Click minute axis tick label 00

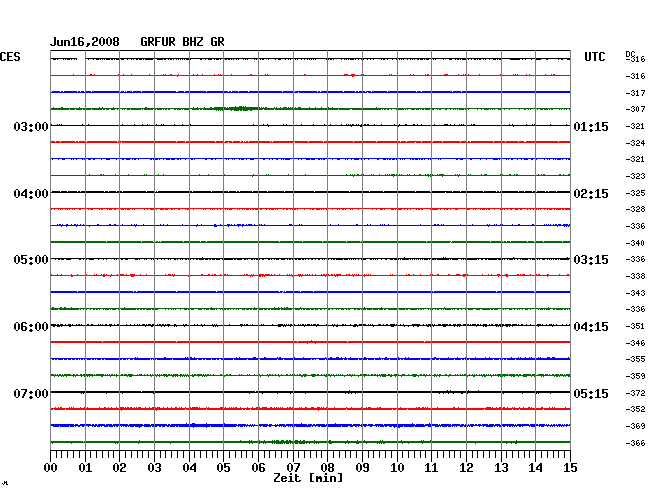(51, 467)
